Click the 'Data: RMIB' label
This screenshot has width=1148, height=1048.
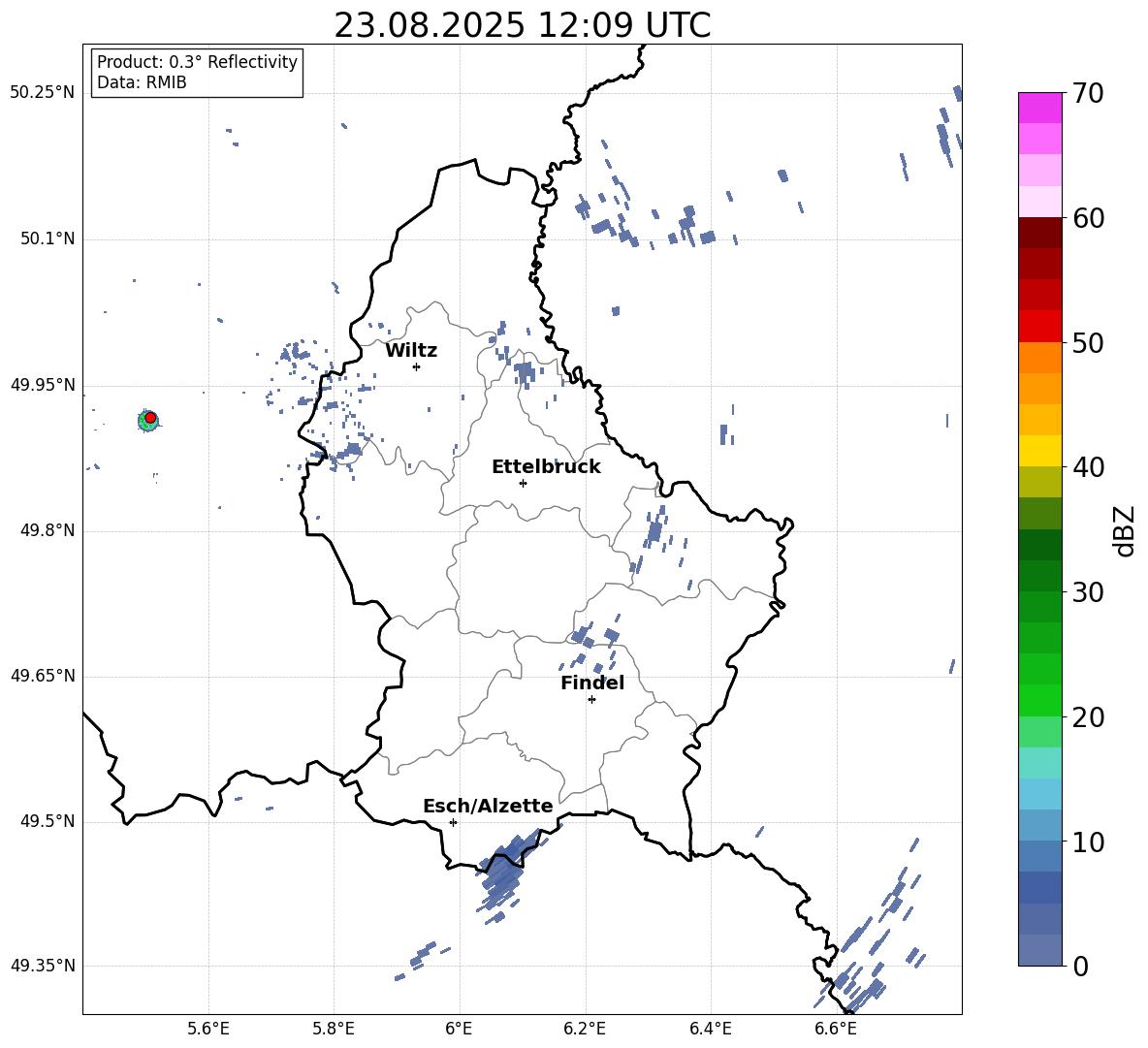pyautogui.click(x=142, y=82)
